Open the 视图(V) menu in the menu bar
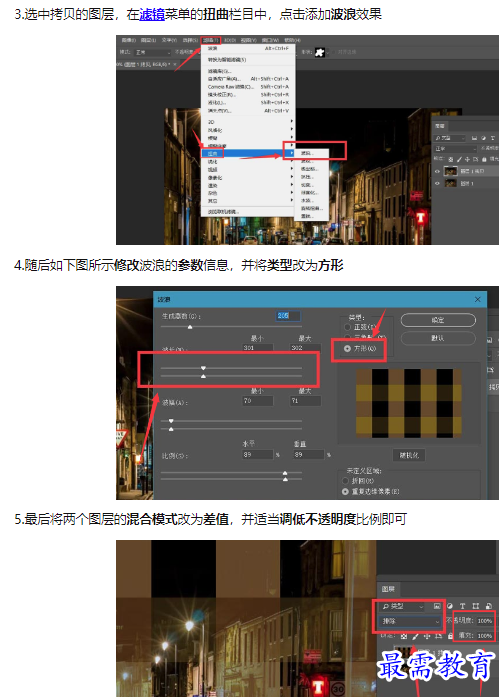Image resolution: width=501 pixels, height=697 pixels. point(247,40)
